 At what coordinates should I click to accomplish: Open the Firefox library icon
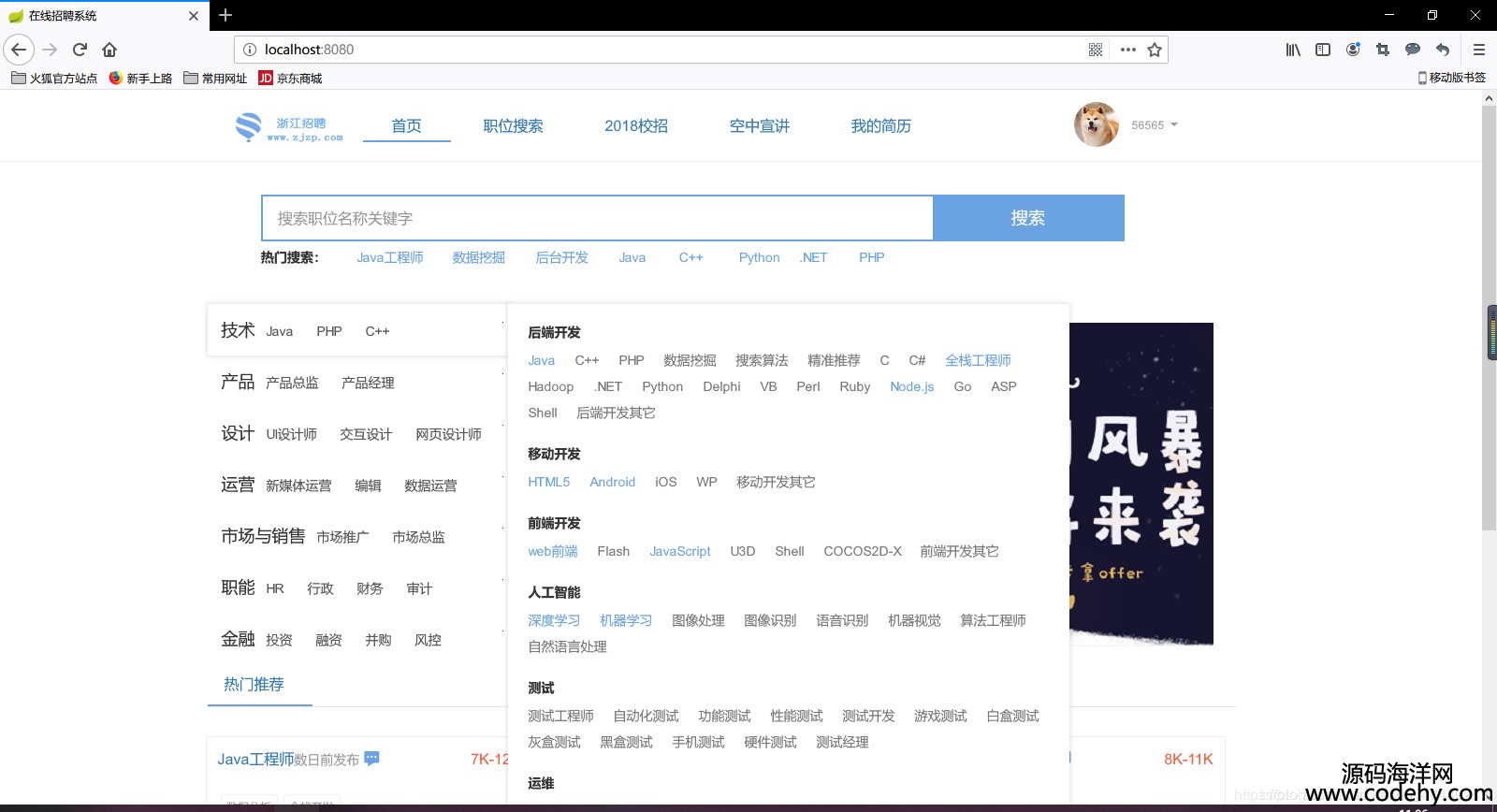1293,50
